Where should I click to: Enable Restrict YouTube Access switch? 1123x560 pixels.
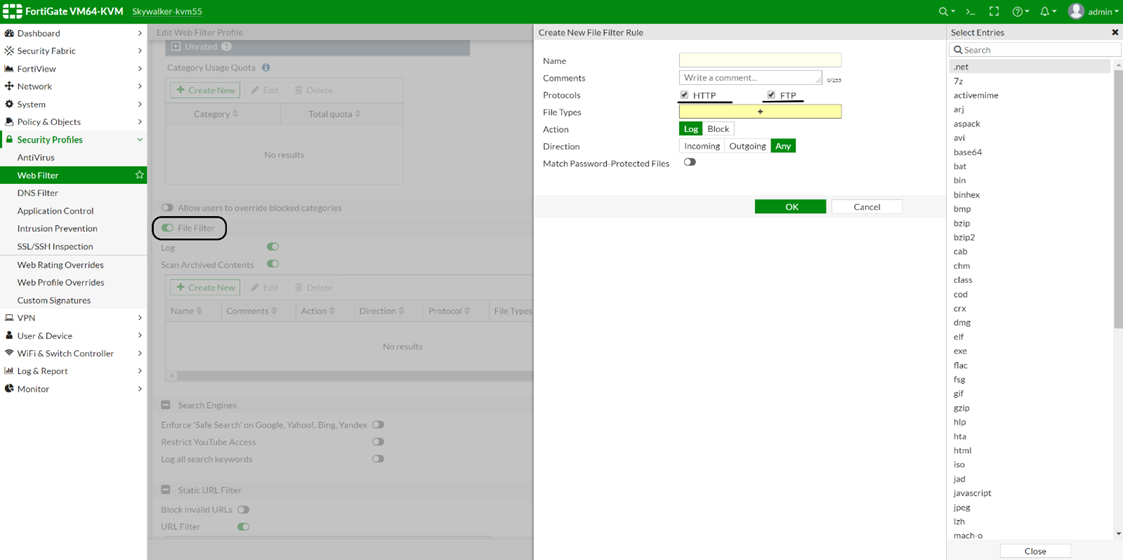click(x=378, y=442)
